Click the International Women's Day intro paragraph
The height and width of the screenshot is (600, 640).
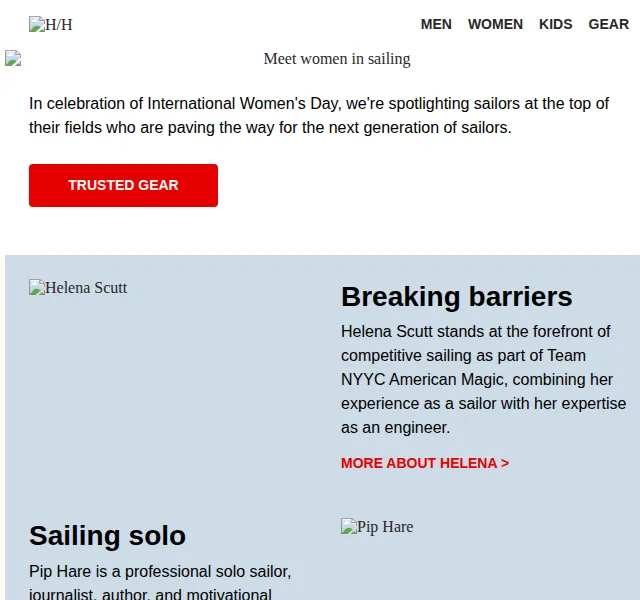tap(319, 116)
